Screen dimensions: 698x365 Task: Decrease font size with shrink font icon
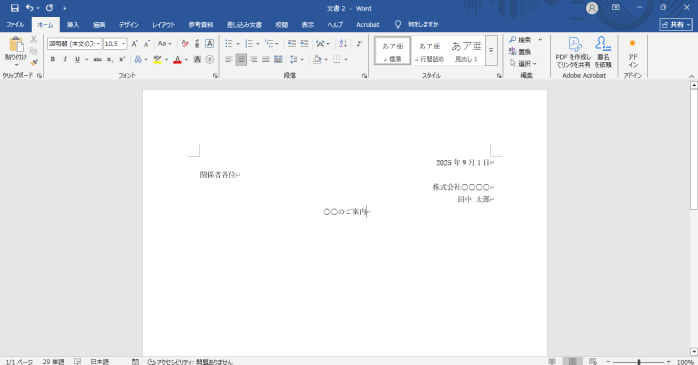click(x=147, y=44)
